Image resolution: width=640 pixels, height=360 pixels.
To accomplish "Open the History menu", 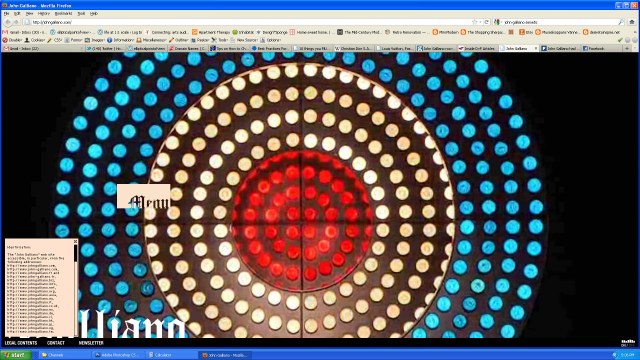I will [x=43, y=14].
